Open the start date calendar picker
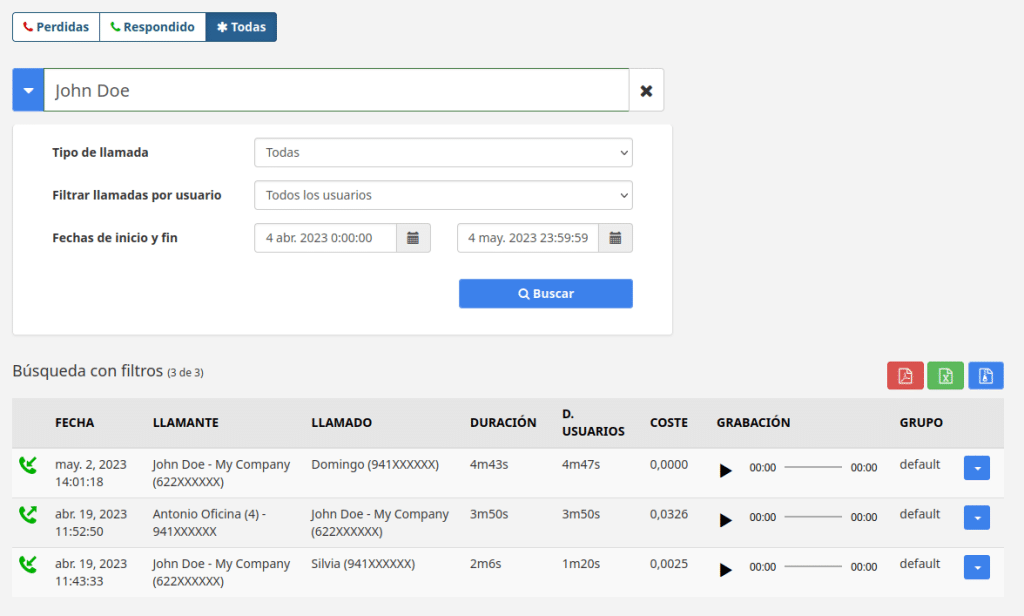The image size is (1024, 616). point(414,237)
